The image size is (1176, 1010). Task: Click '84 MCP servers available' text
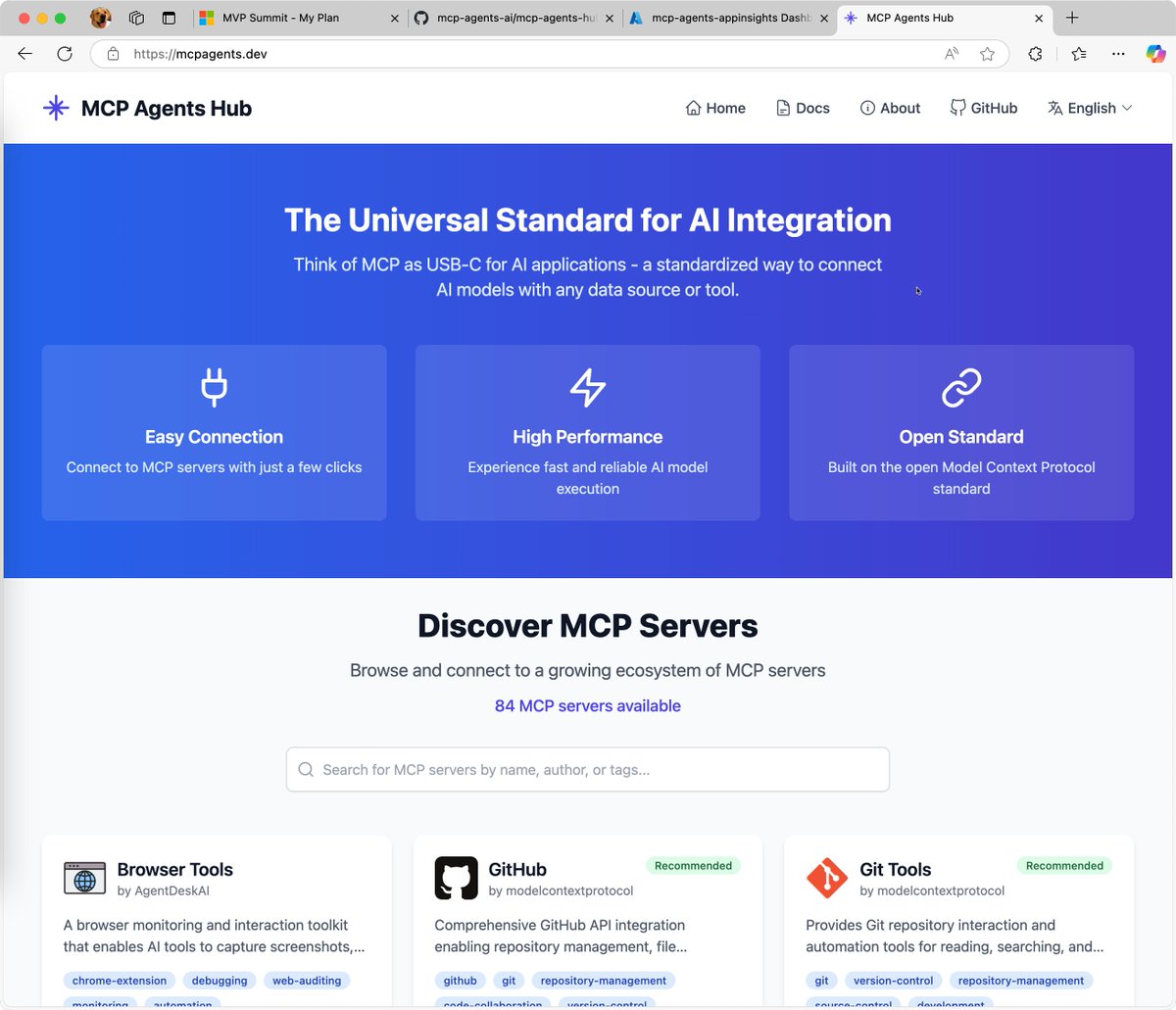click(x=588, y=705)
